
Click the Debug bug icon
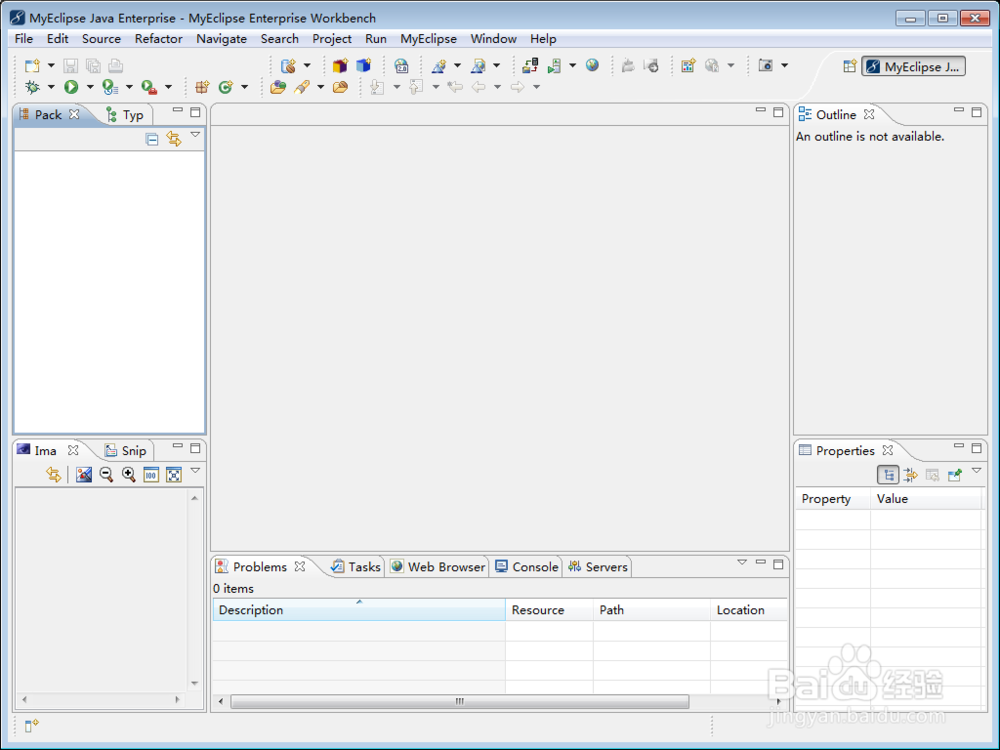[x=32, y=87]
